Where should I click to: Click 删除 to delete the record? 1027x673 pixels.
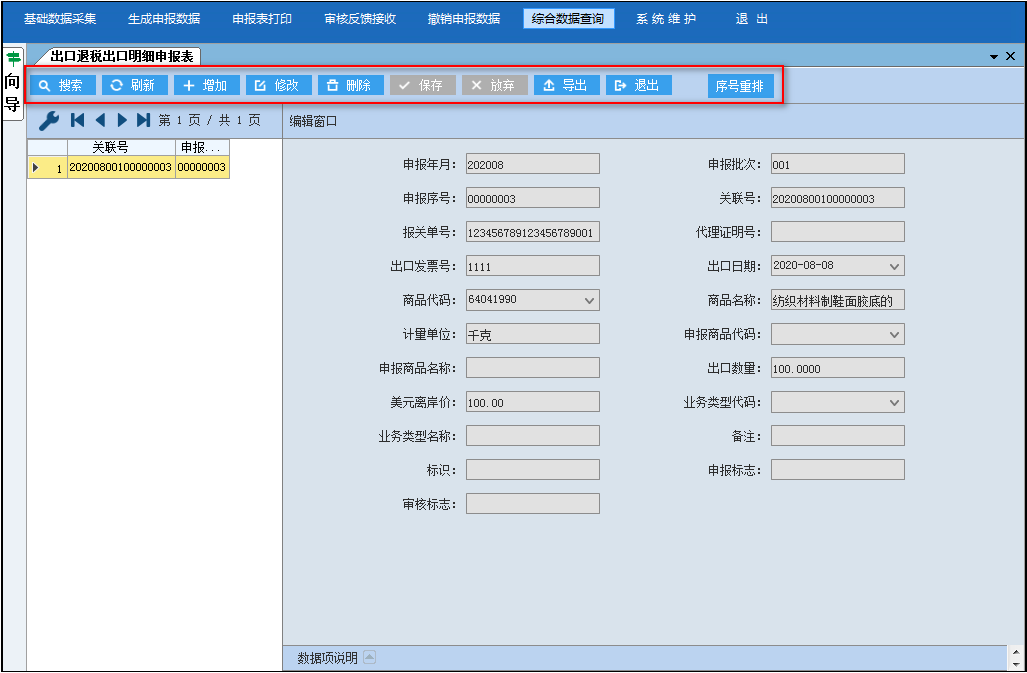[x=350, y=86]
